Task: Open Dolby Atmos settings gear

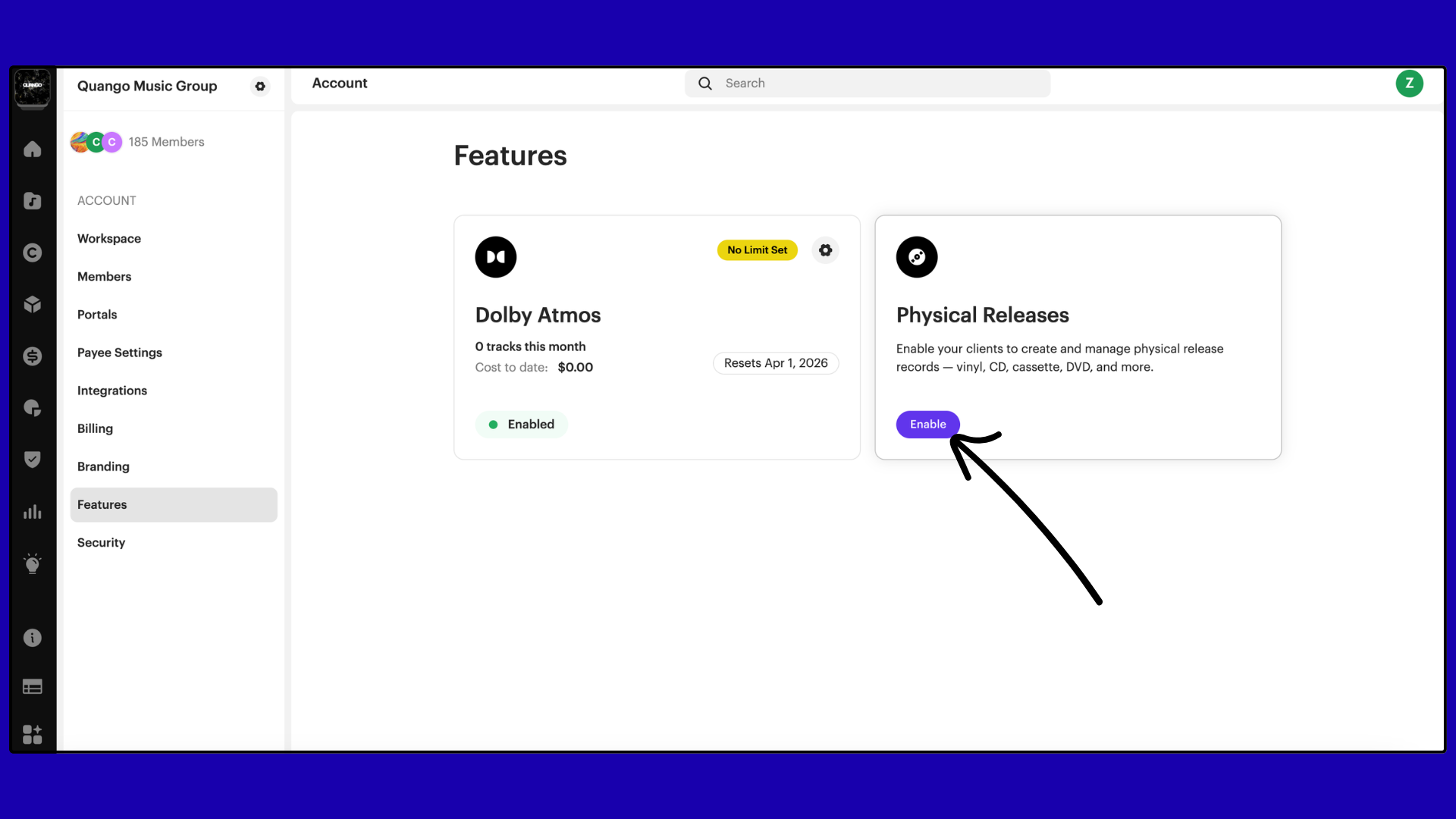Action: coord(825,250)
